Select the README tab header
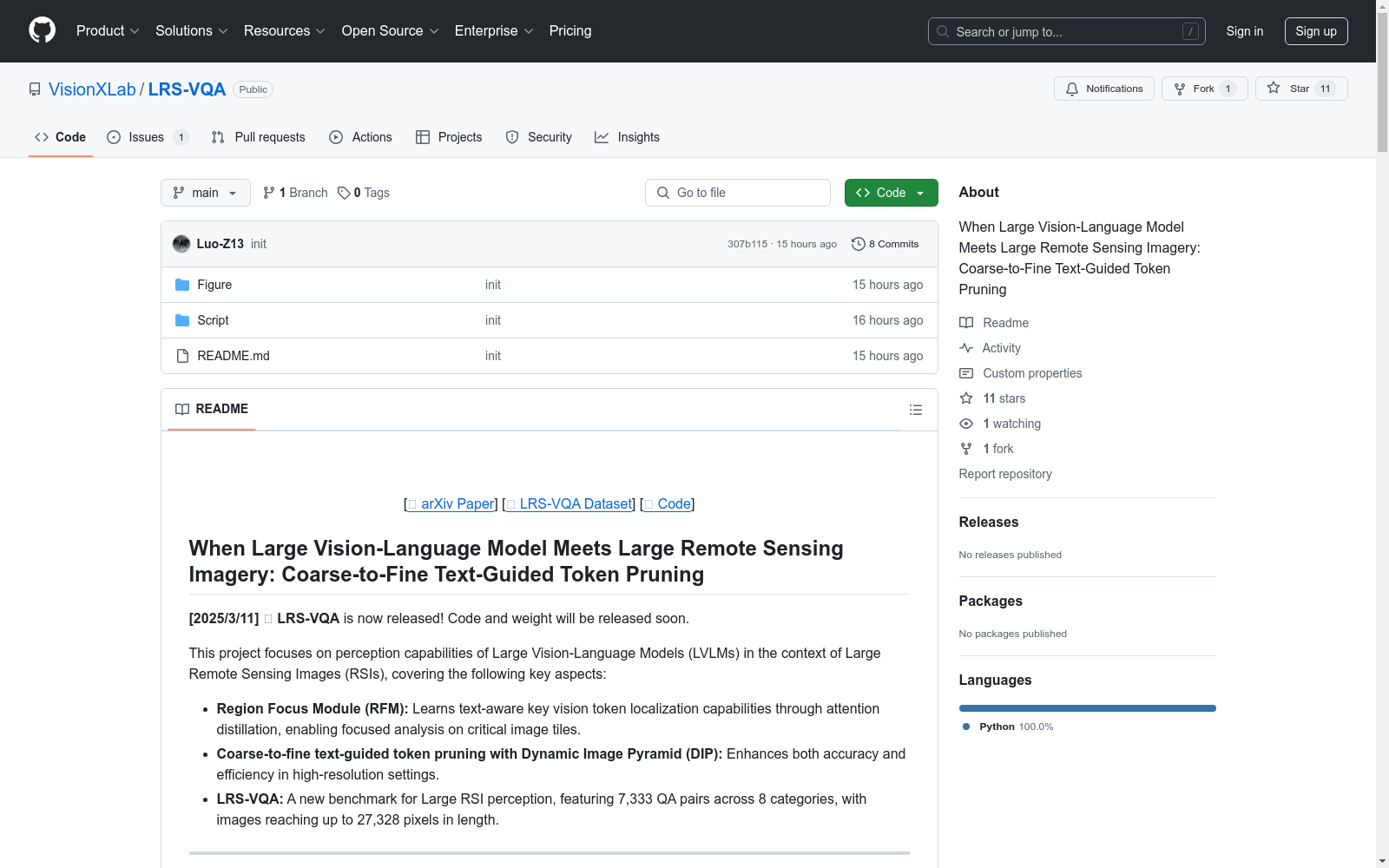The width and height of the screenshot is (1389, 868). coord(212,409)
